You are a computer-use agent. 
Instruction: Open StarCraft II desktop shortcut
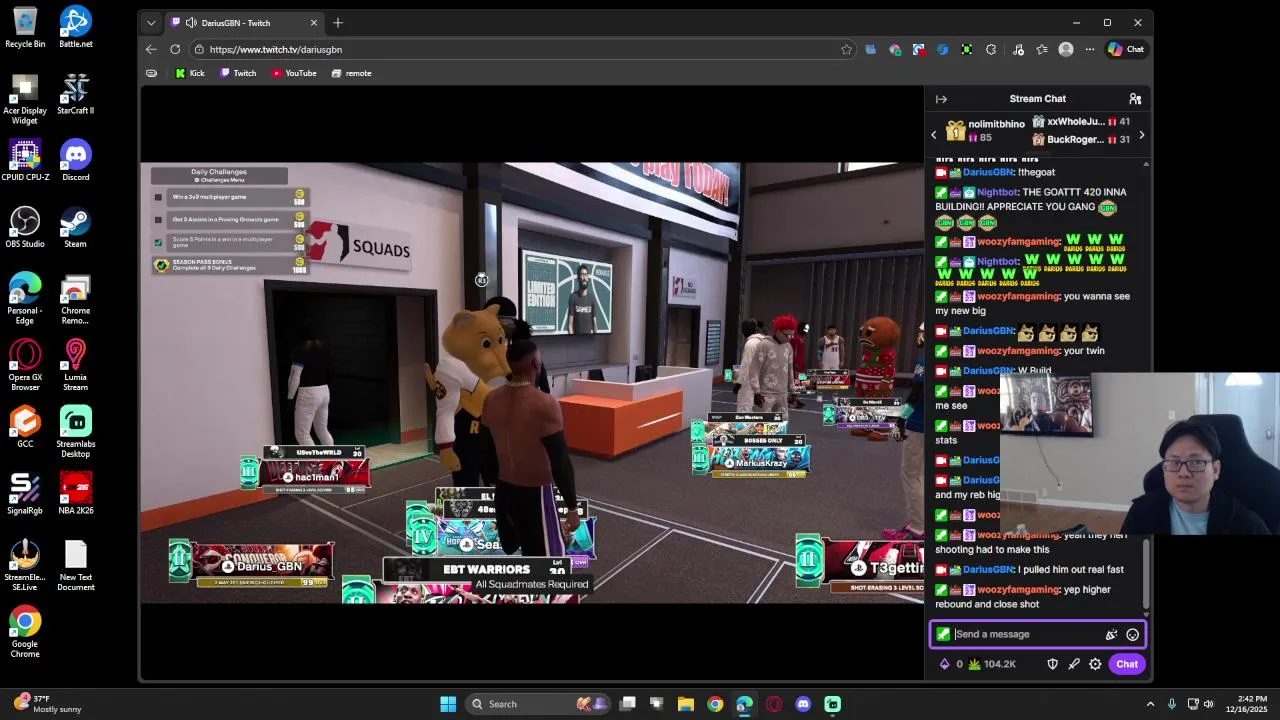[x=76, y=94]
